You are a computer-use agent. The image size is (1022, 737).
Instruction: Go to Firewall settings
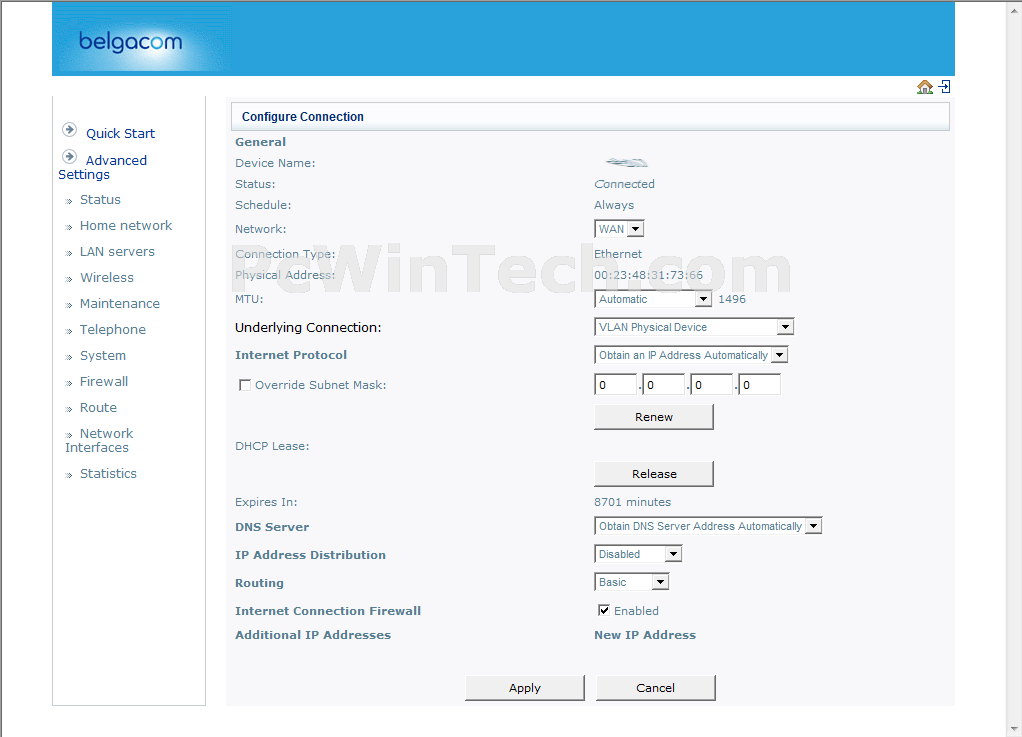[104, 382]
